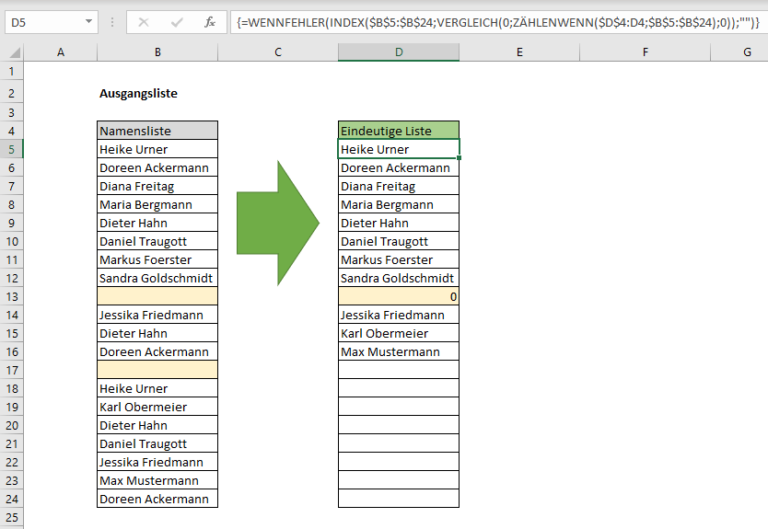
Task: Click the cell showing 0 in column D
Action: (399, 297)
